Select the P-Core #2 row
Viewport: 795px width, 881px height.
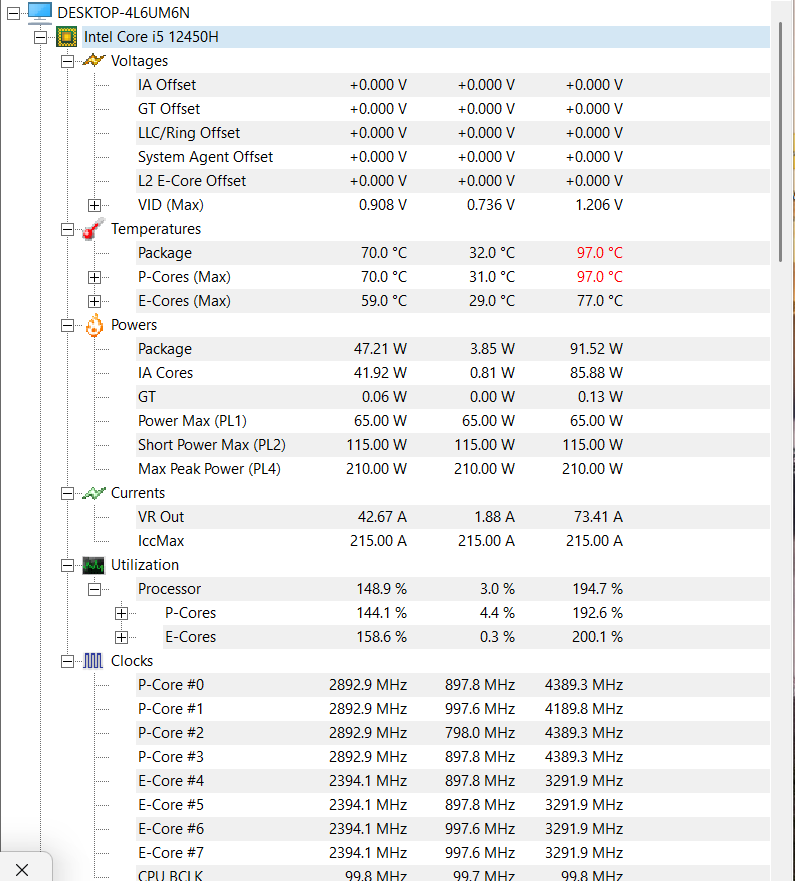[x=452, y=733]
